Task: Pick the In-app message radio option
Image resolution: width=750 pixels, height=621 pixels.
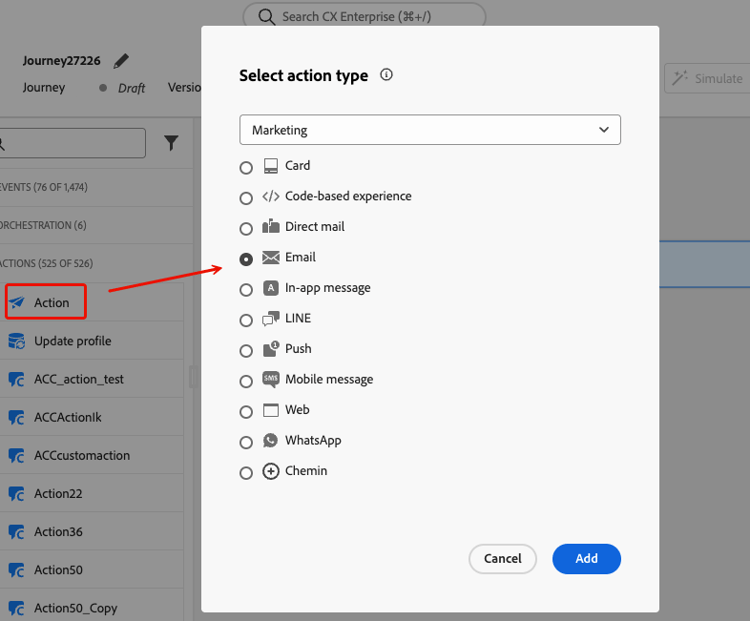Action: (x=246, y=290)
